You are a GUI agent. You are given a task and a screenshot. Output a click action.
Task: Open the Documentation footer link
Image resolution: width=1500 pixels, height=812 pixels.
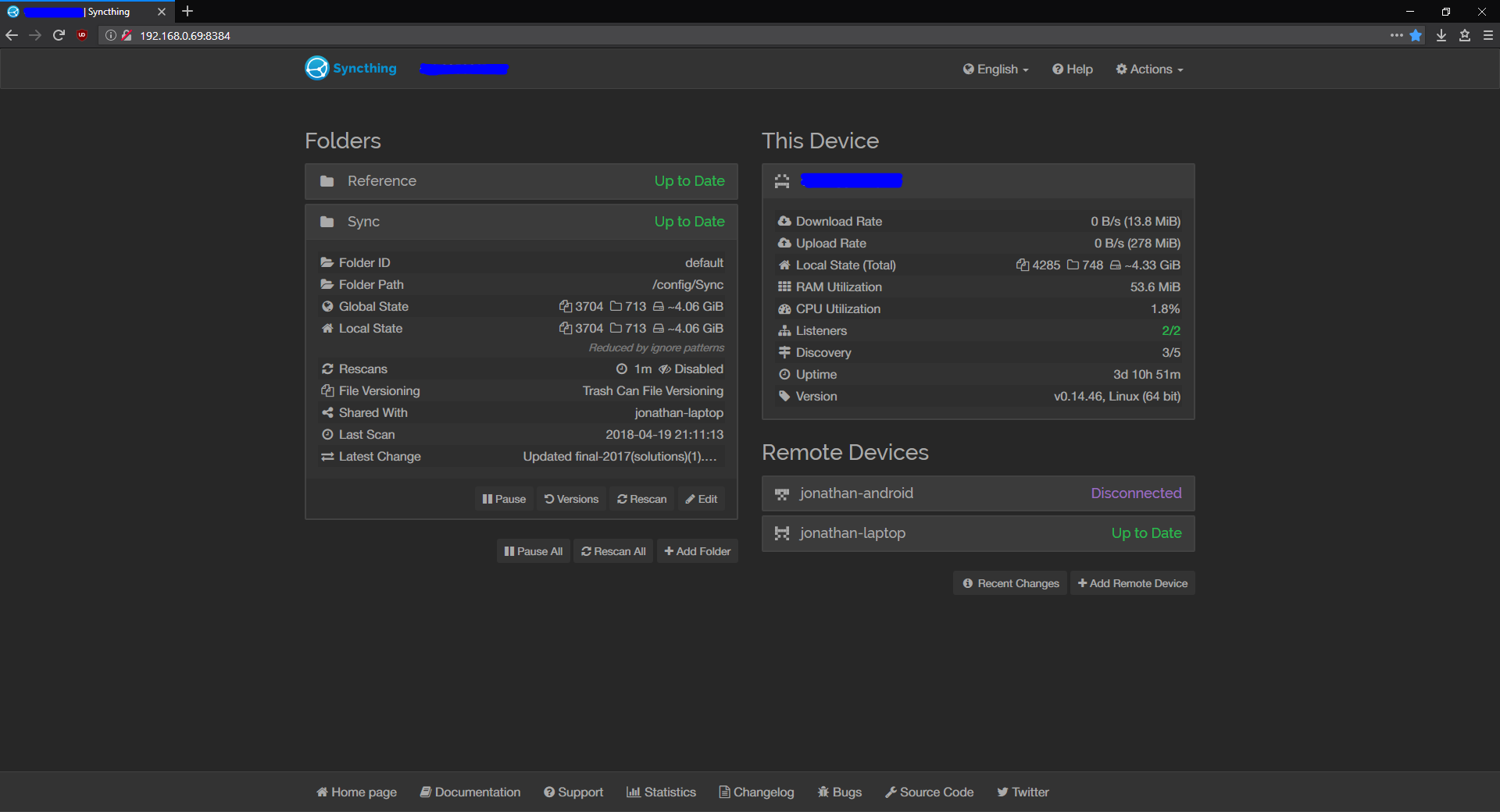tap(470, 792)
